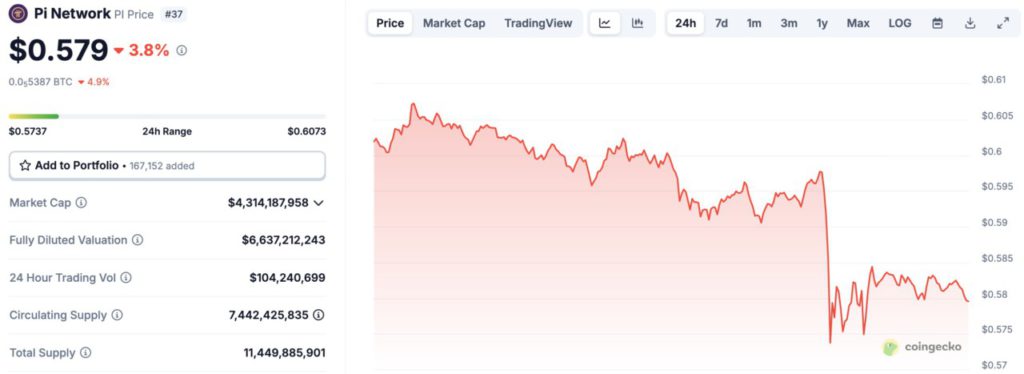Switch to candlestick chart icon
This screenshot has height=374, width=1024.
click(x=637, y=23)
